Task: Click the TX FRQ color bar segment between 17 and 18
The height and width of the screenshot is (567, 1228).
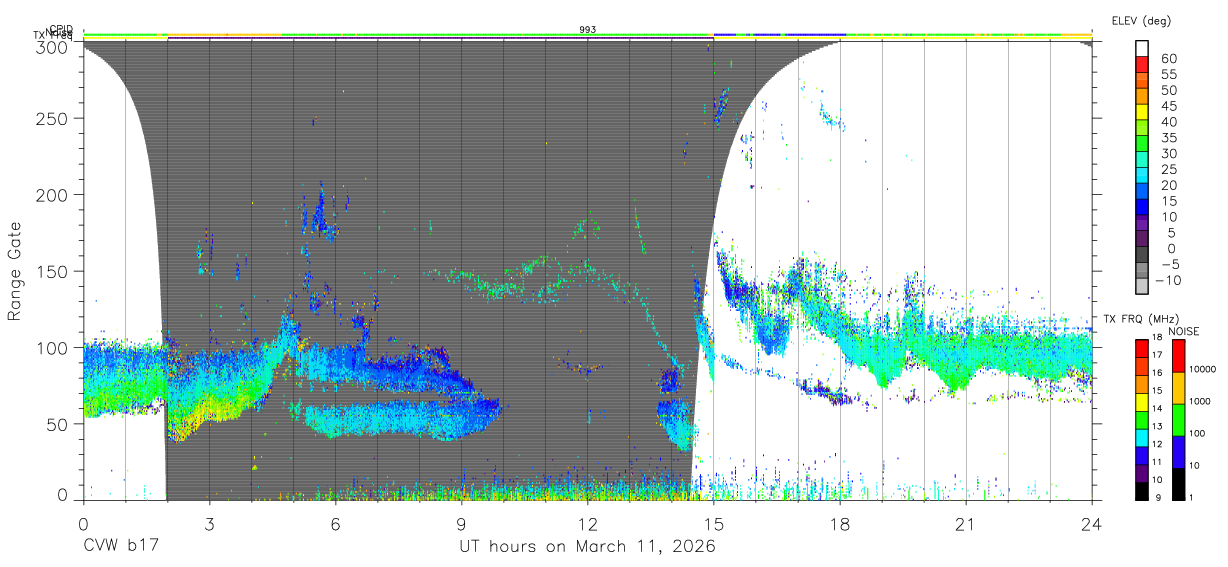Action: click(x=1142, y=348)
